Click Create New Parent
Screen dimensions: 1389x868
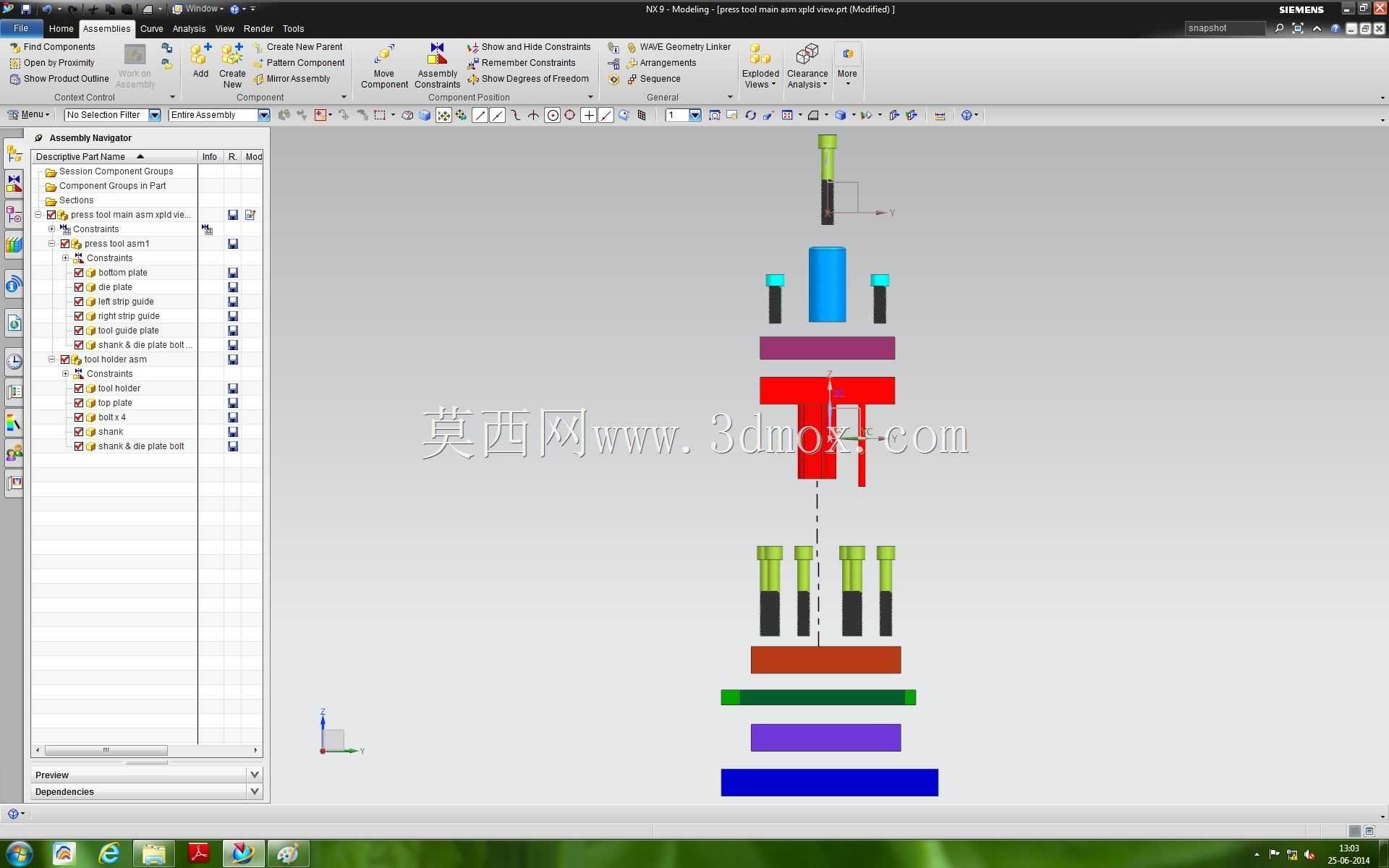(297, 47)
